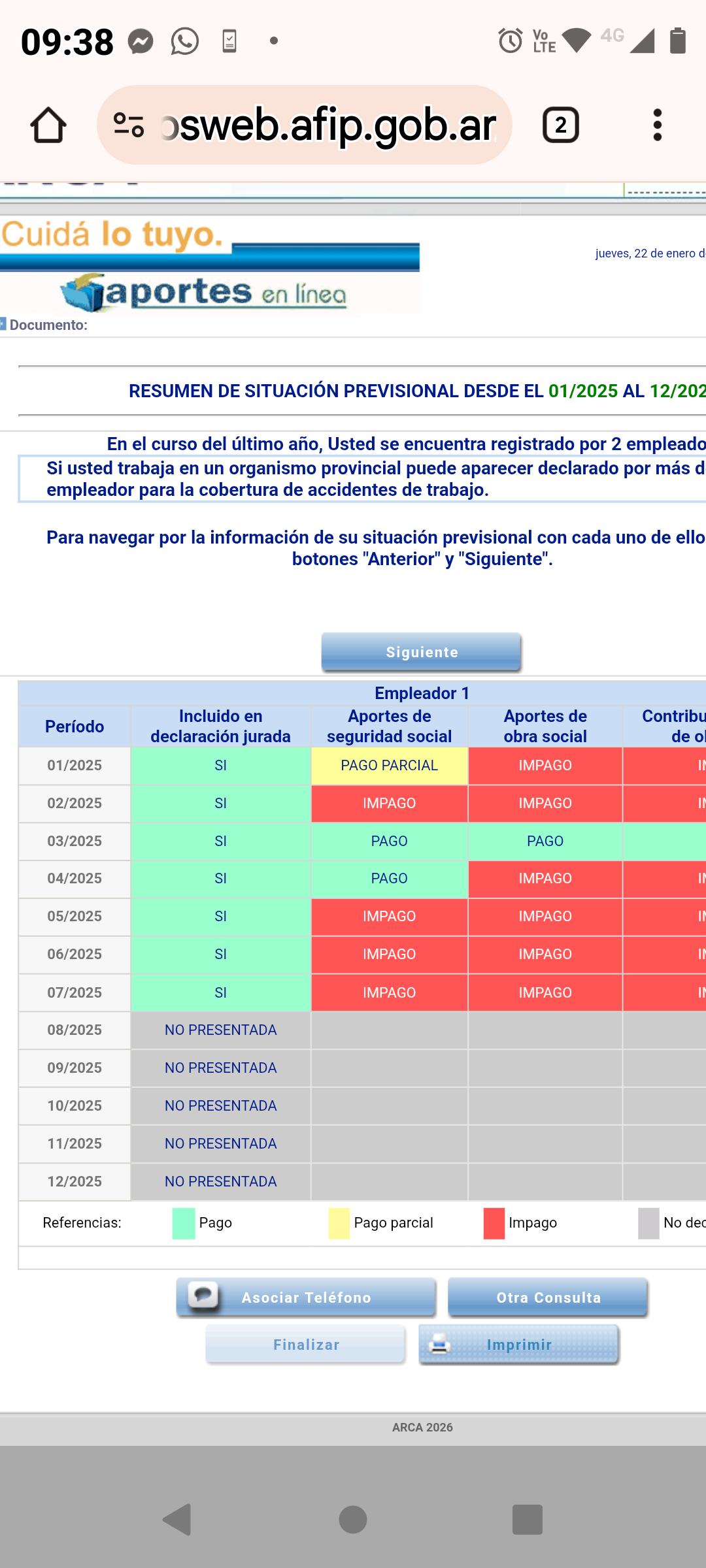Click the Asociar Teléfono button

[x=306, y=1298]
